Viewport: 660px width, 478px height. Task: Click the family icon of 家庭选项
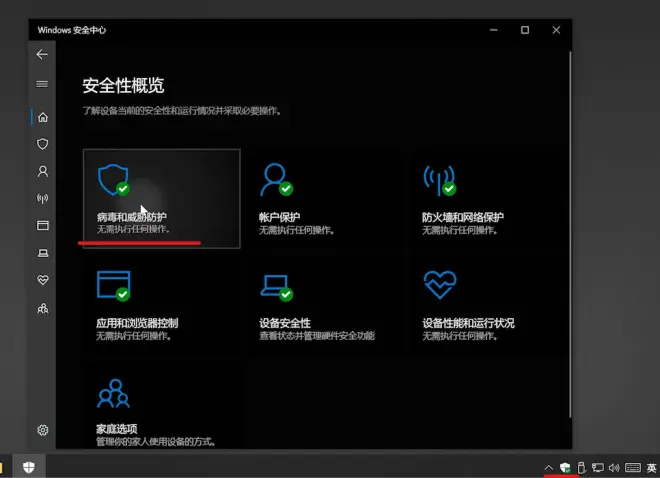tap(114, 393)
